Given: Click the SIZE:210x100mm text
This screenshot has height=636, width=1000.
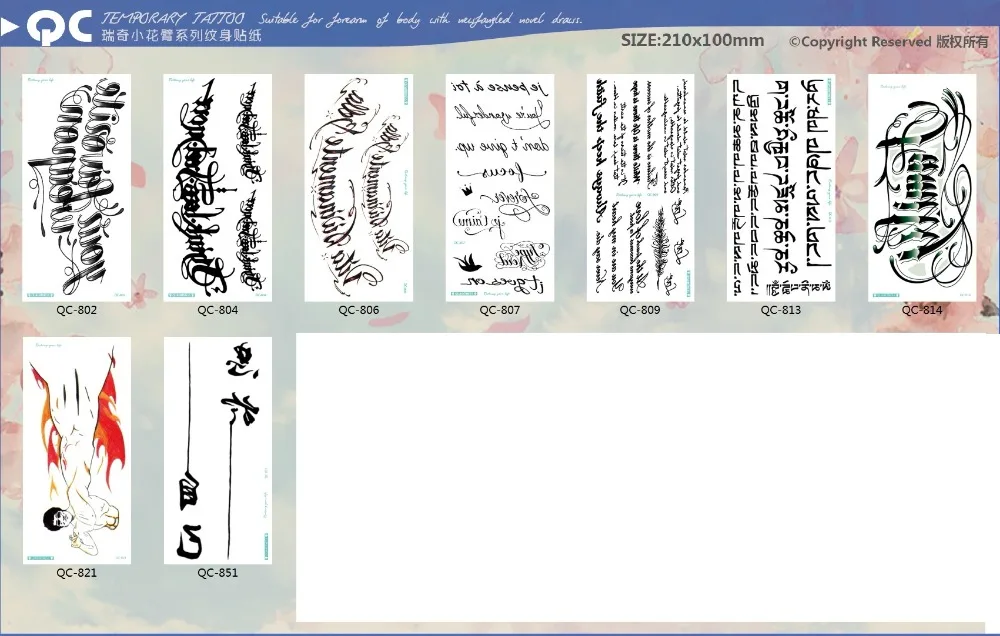Looking at the screenshot, I should [693, 40].
